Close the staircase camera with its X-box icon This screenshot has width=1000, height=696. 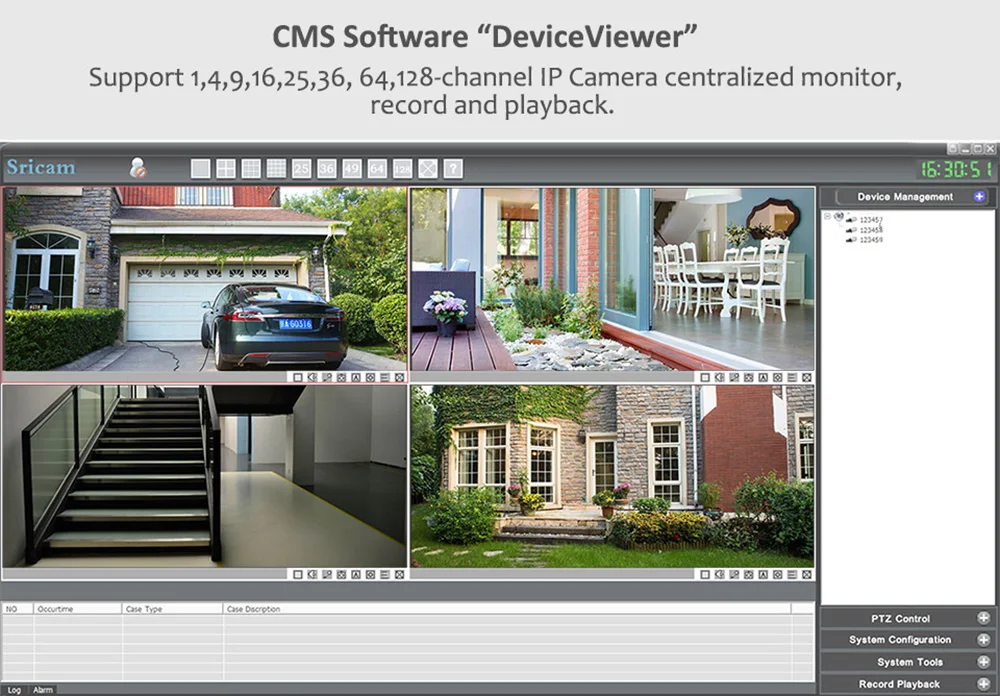point(399,575)
